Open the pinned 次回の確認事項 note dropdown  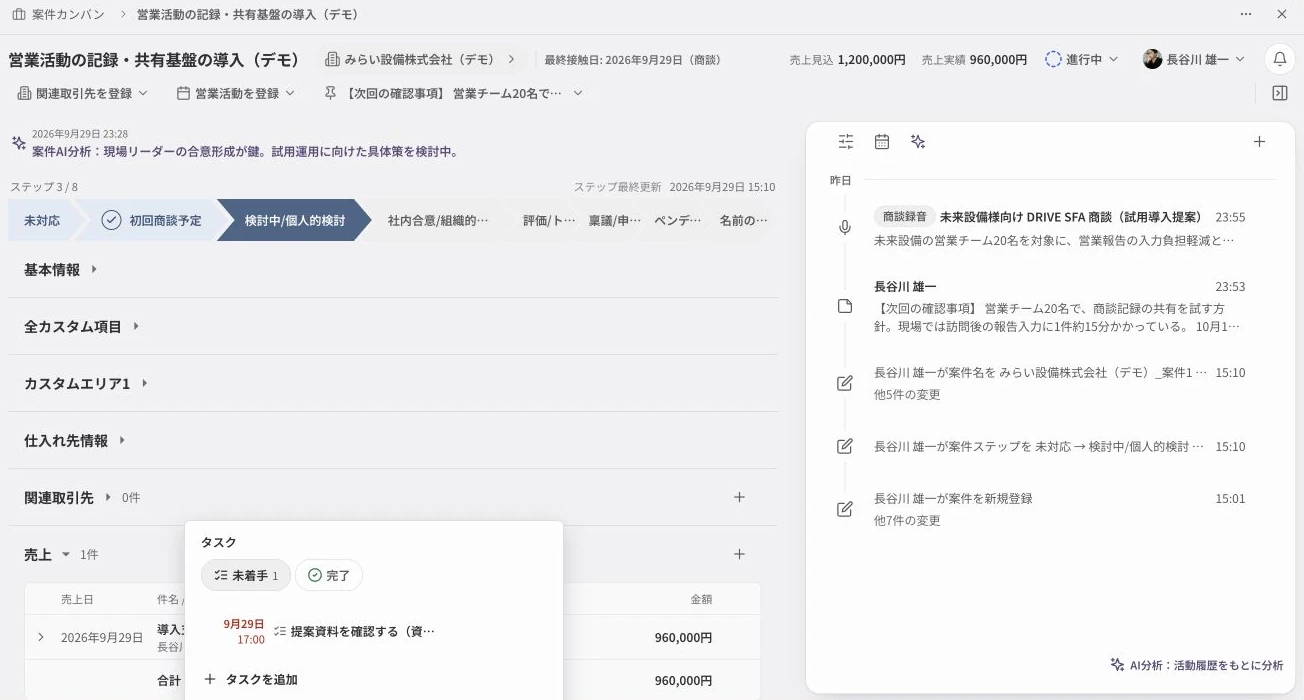[x=453, y=93]
